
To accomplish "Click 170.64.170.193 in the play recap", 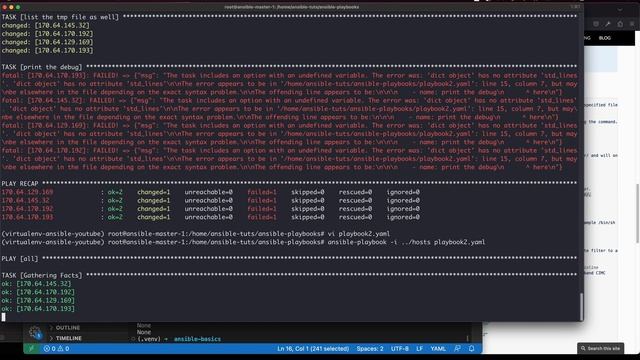I will (x=27, y=217).
